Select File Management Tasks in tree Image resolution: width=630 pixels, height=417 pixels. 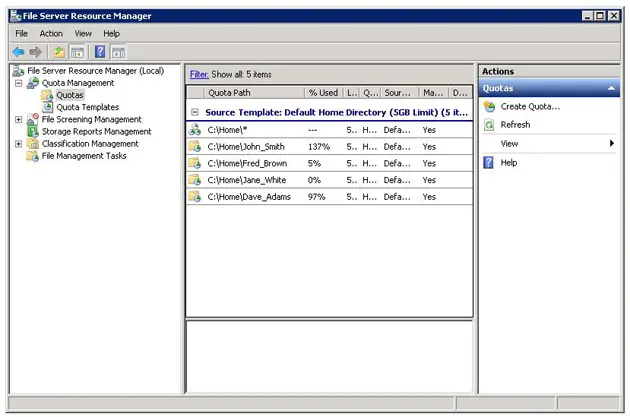[x=84, y=155]
